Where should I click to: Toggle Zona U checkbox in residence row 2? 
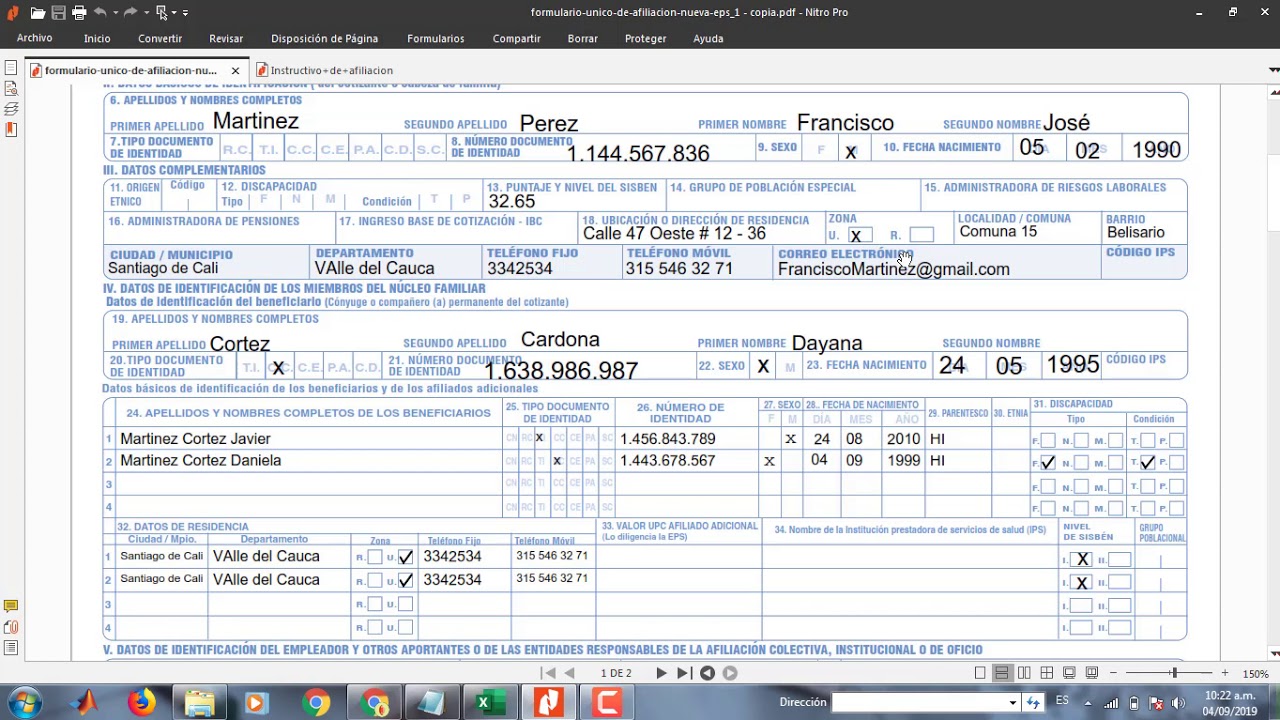pyautogui.click(x=405, y=580)
